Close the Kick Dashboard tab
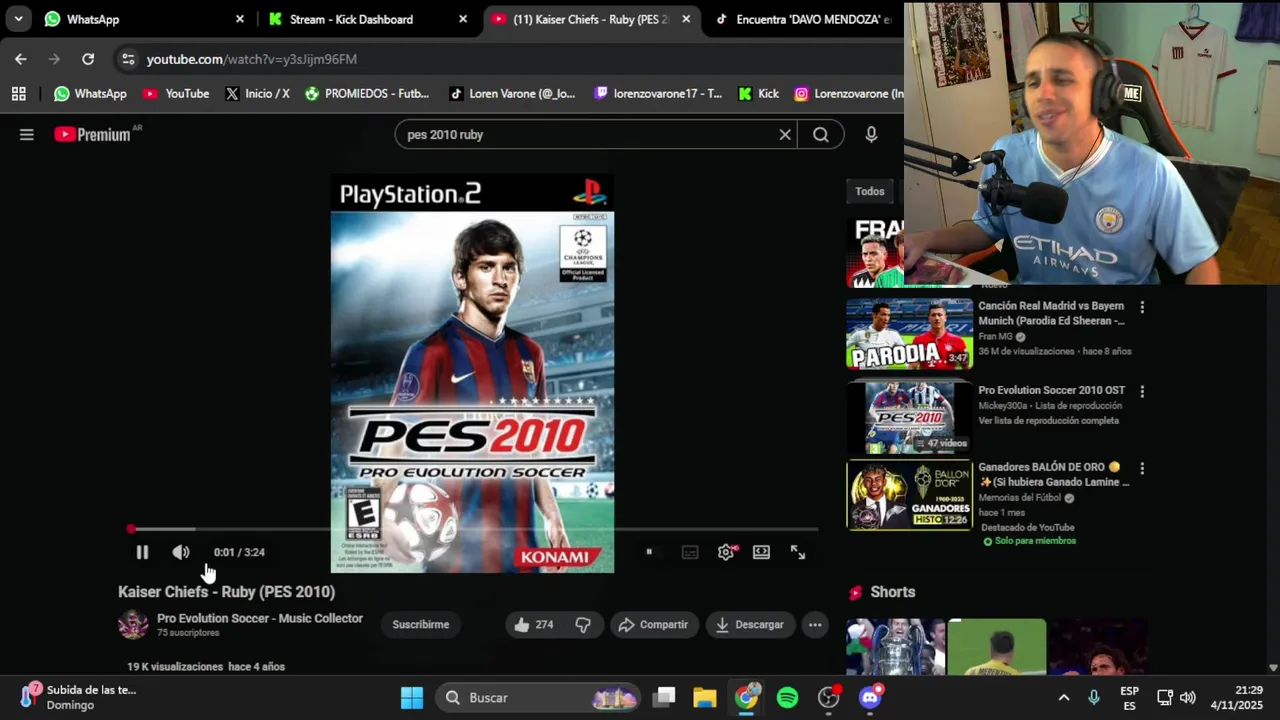Screen dimensions: 1280x720 click(463, 19)
